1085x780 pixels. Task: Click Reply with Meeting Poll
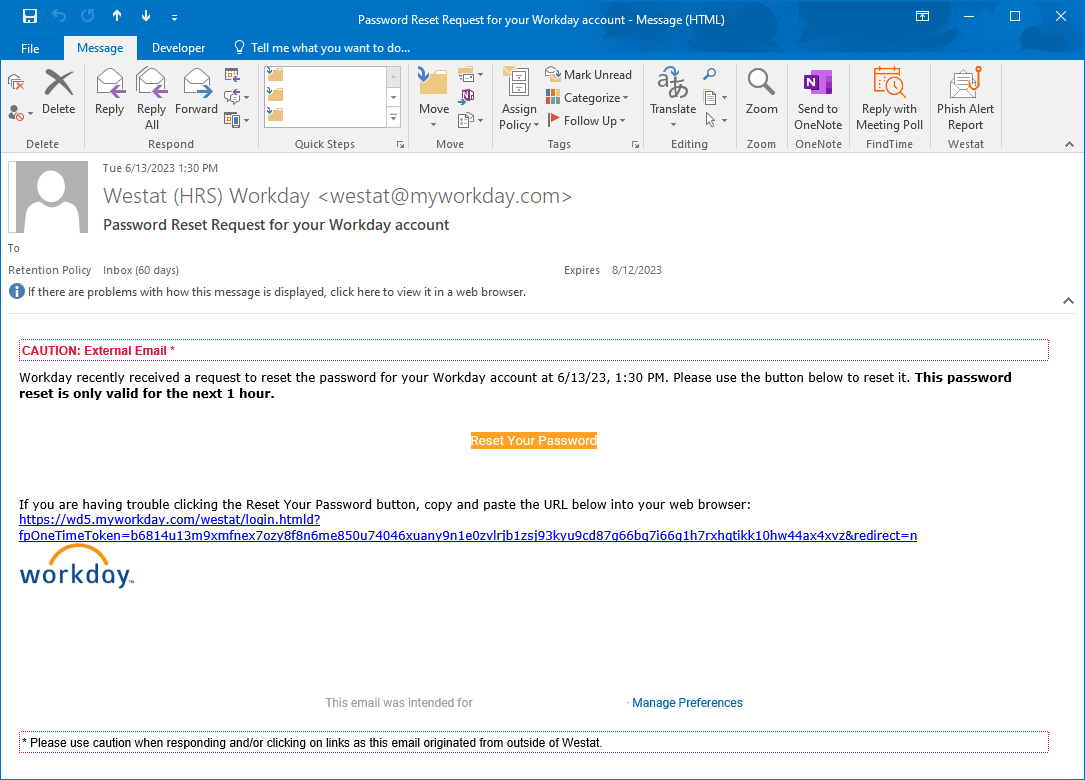tap(889, 99)
